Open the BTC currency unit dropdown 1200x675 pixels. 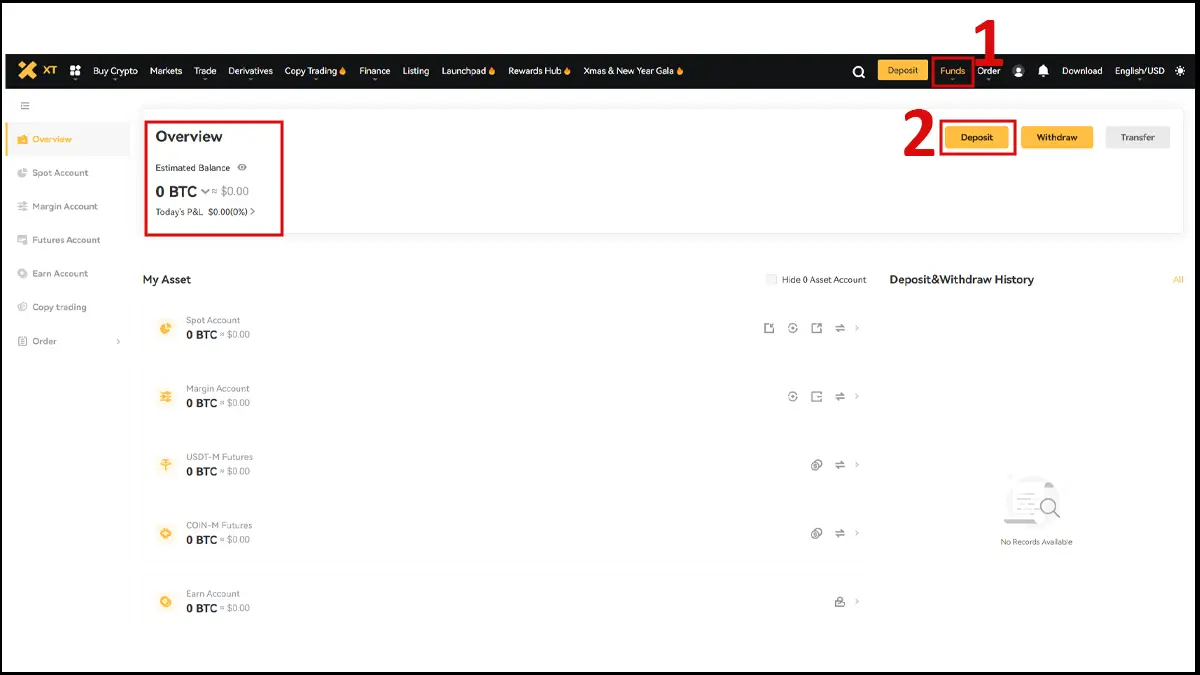(x=205, y=192)
